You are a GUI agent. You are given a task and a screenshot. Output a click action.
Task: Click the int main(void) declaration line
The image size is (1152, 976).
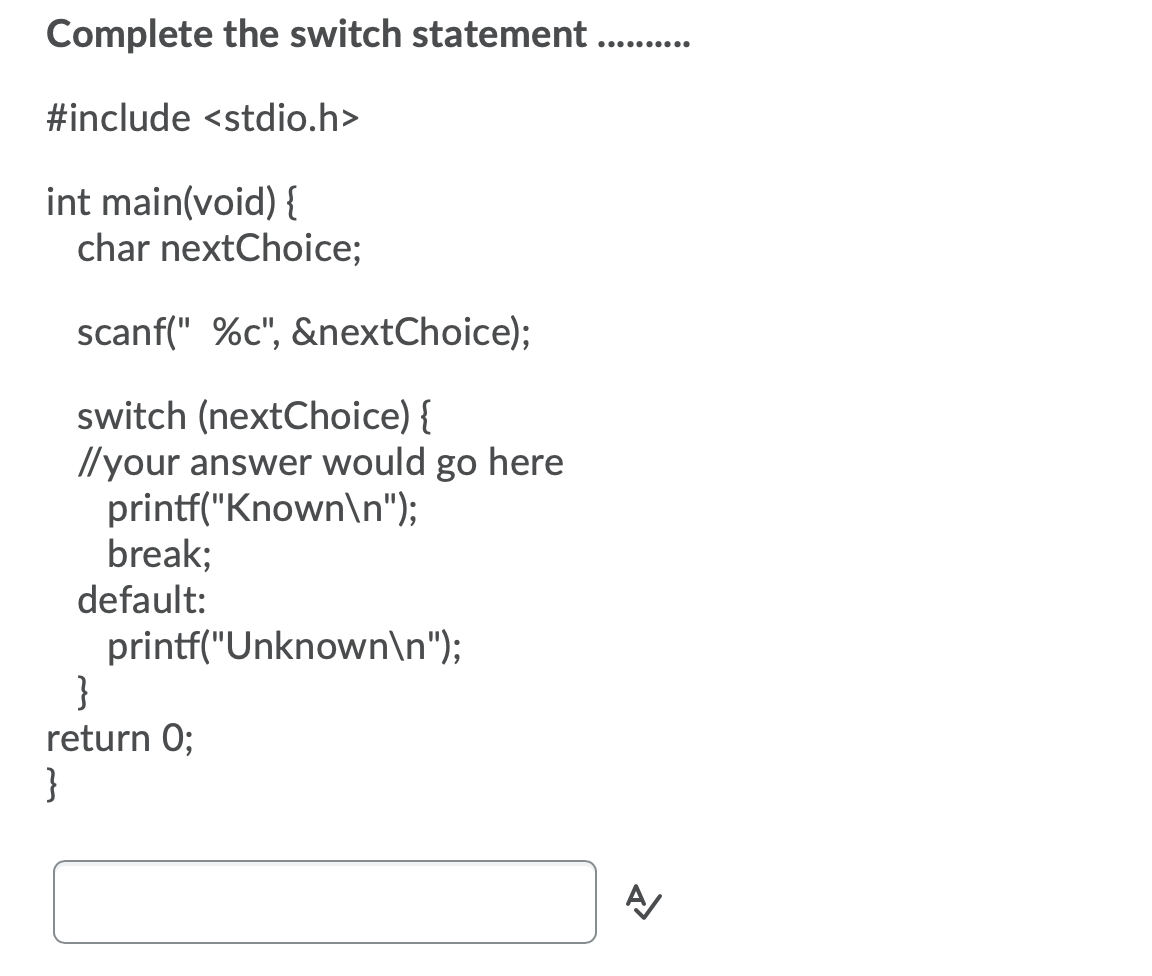(172, 201)
